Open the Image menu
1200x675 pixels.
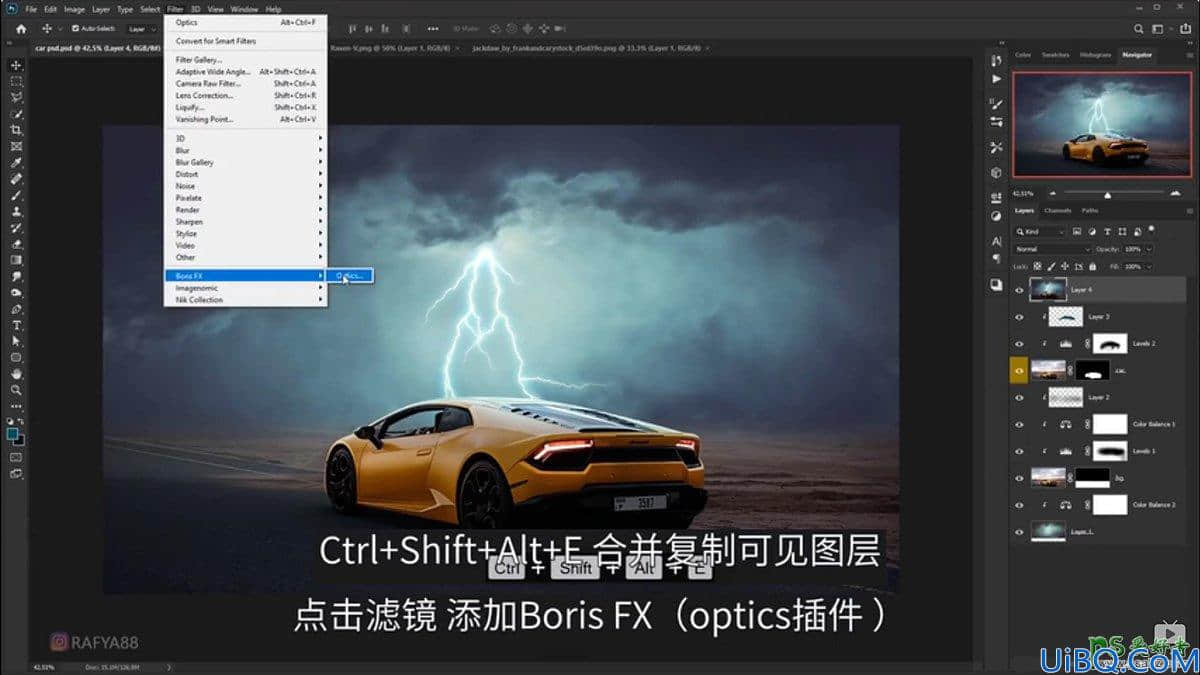pyautogui.click(x=74, y=9)
